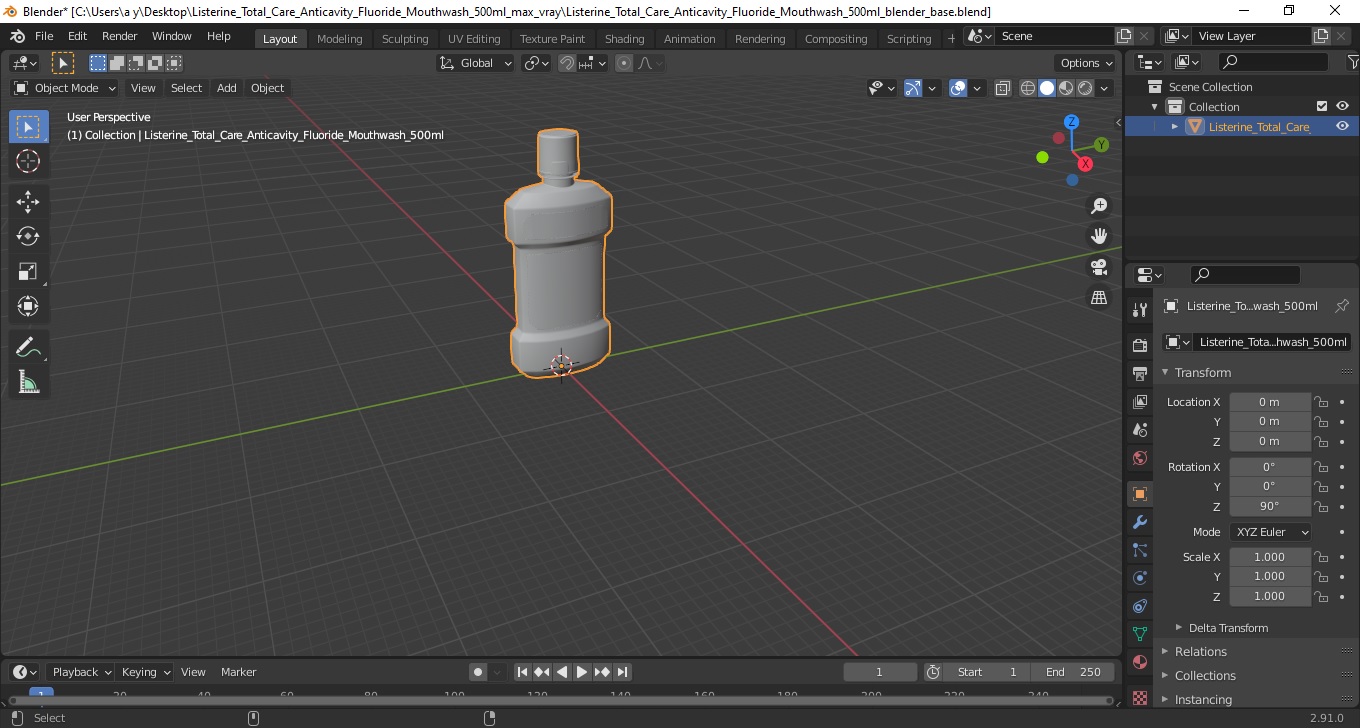Open Options dropdown in header

click(1087, 63)
